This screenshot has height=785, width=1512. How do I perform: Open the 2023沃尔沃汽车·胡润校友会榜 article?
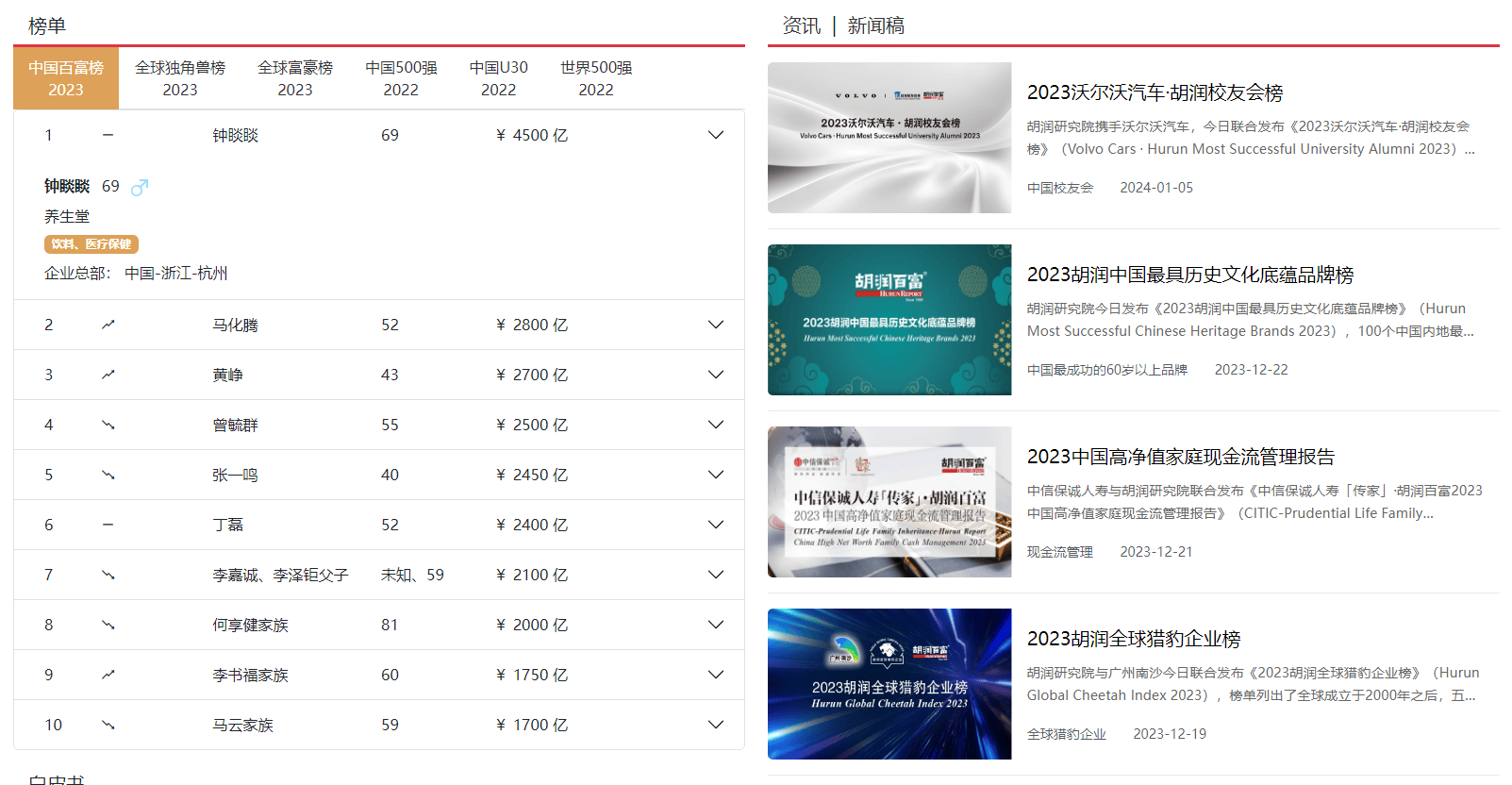[x=1155, y=92]
